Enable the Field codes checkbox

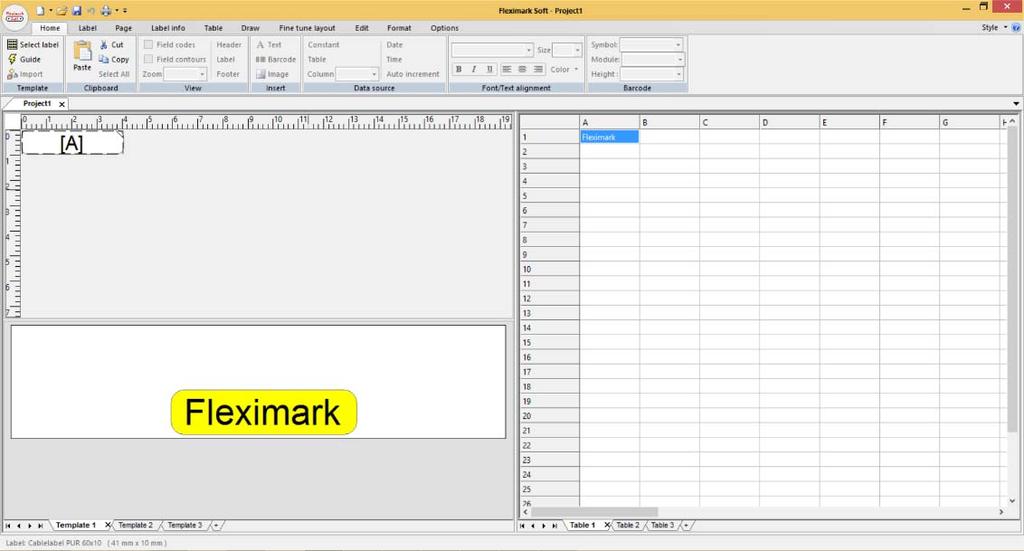(x=148, y=44)
